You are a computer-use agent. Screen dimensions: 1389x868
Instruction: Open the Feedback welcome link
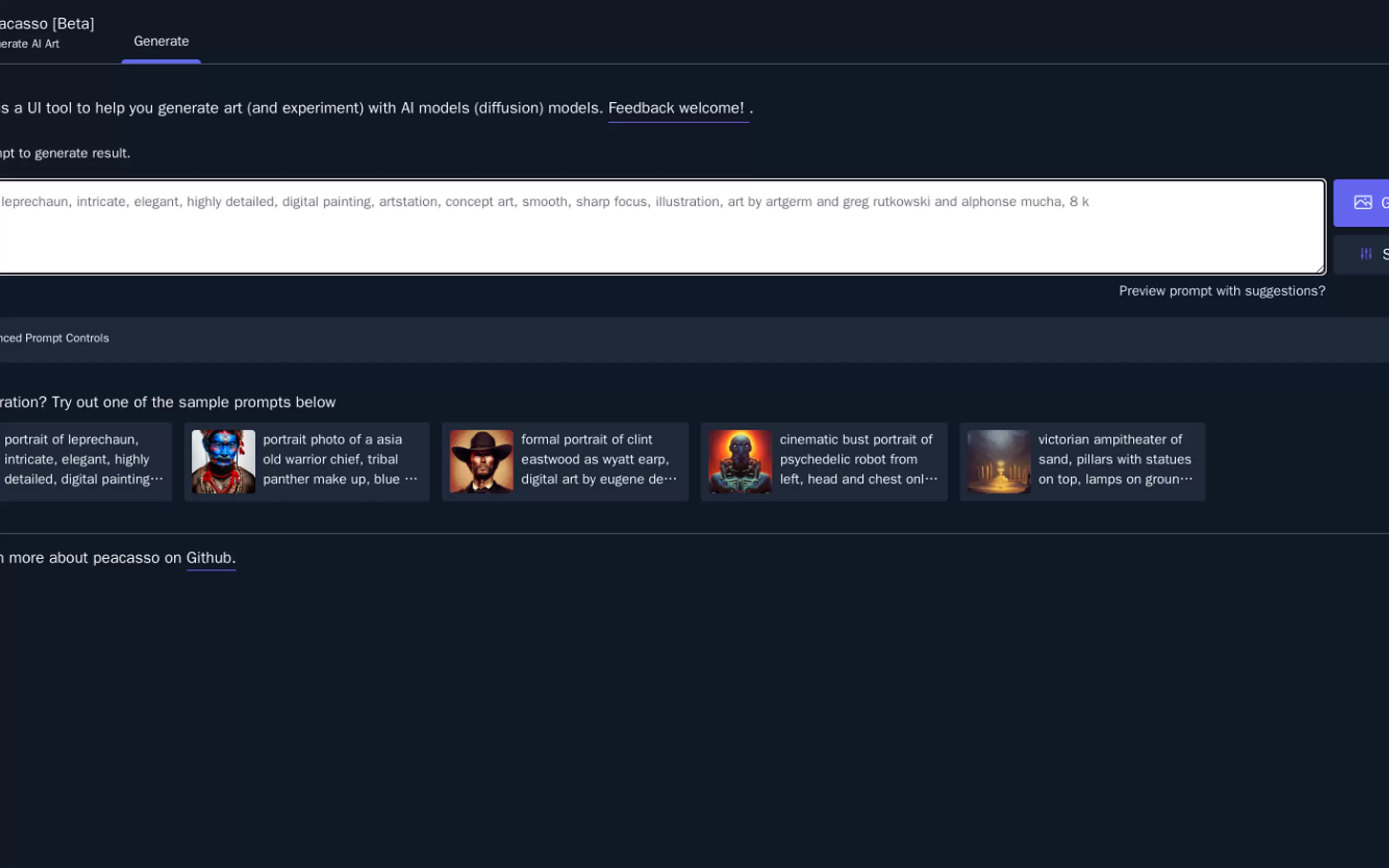tap(678, 108)
